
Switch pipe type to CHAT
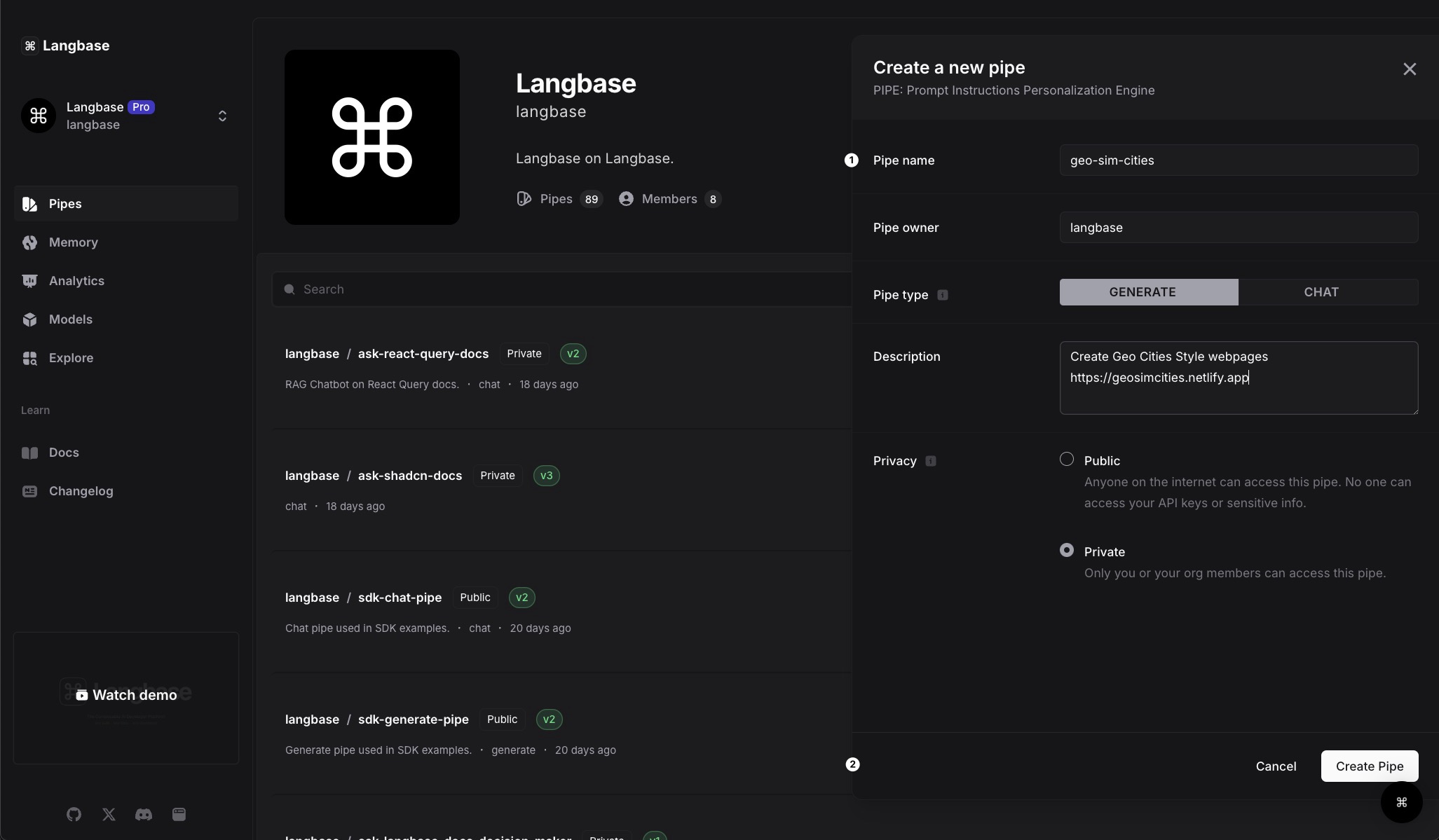1321,292
